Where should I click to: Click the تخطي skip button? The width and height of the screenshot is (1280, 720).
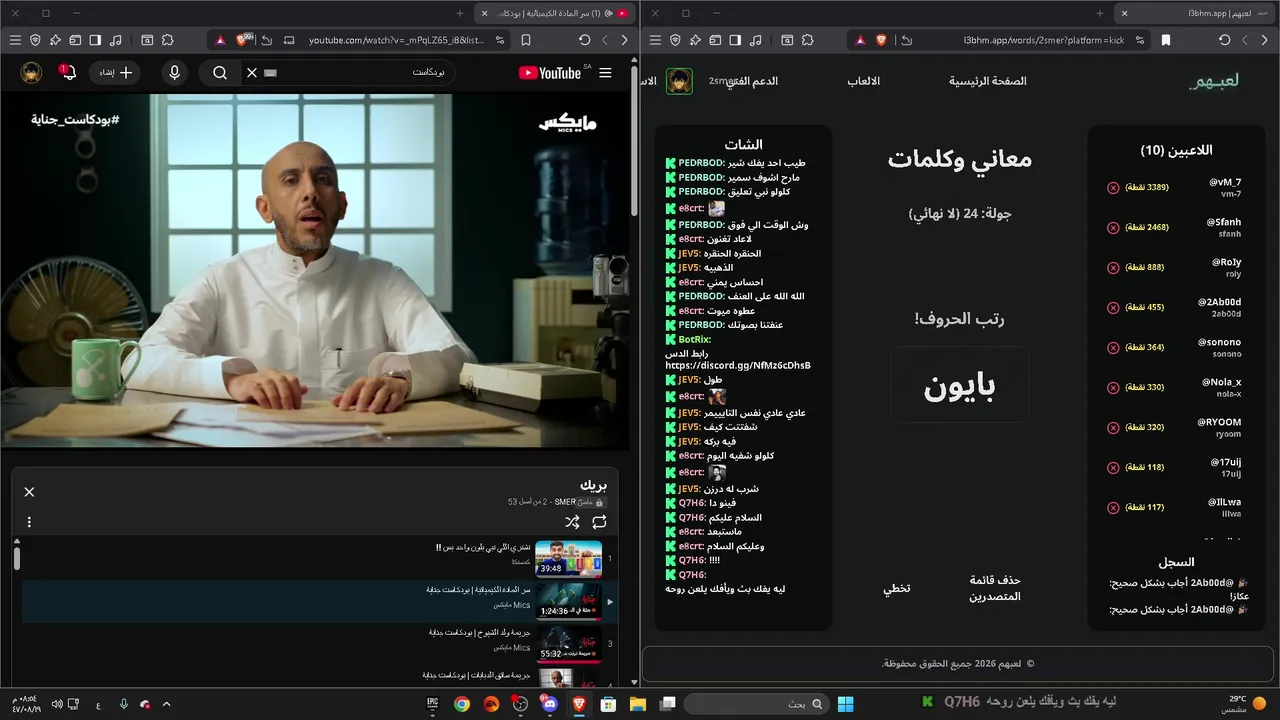point(896,588)
